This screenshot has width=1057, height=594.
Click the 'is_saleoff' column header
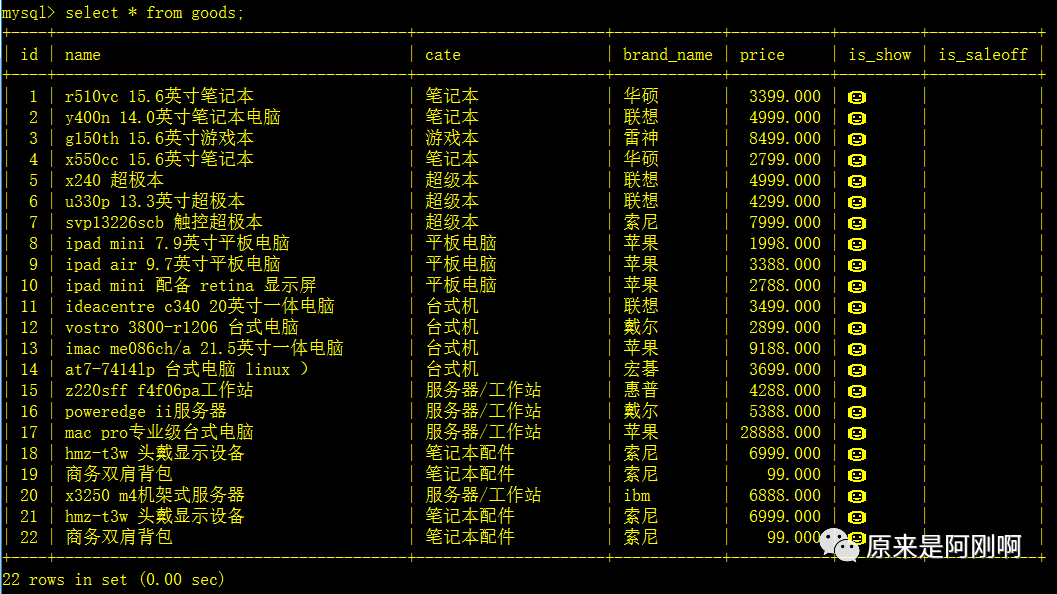[x=983, y=55]
